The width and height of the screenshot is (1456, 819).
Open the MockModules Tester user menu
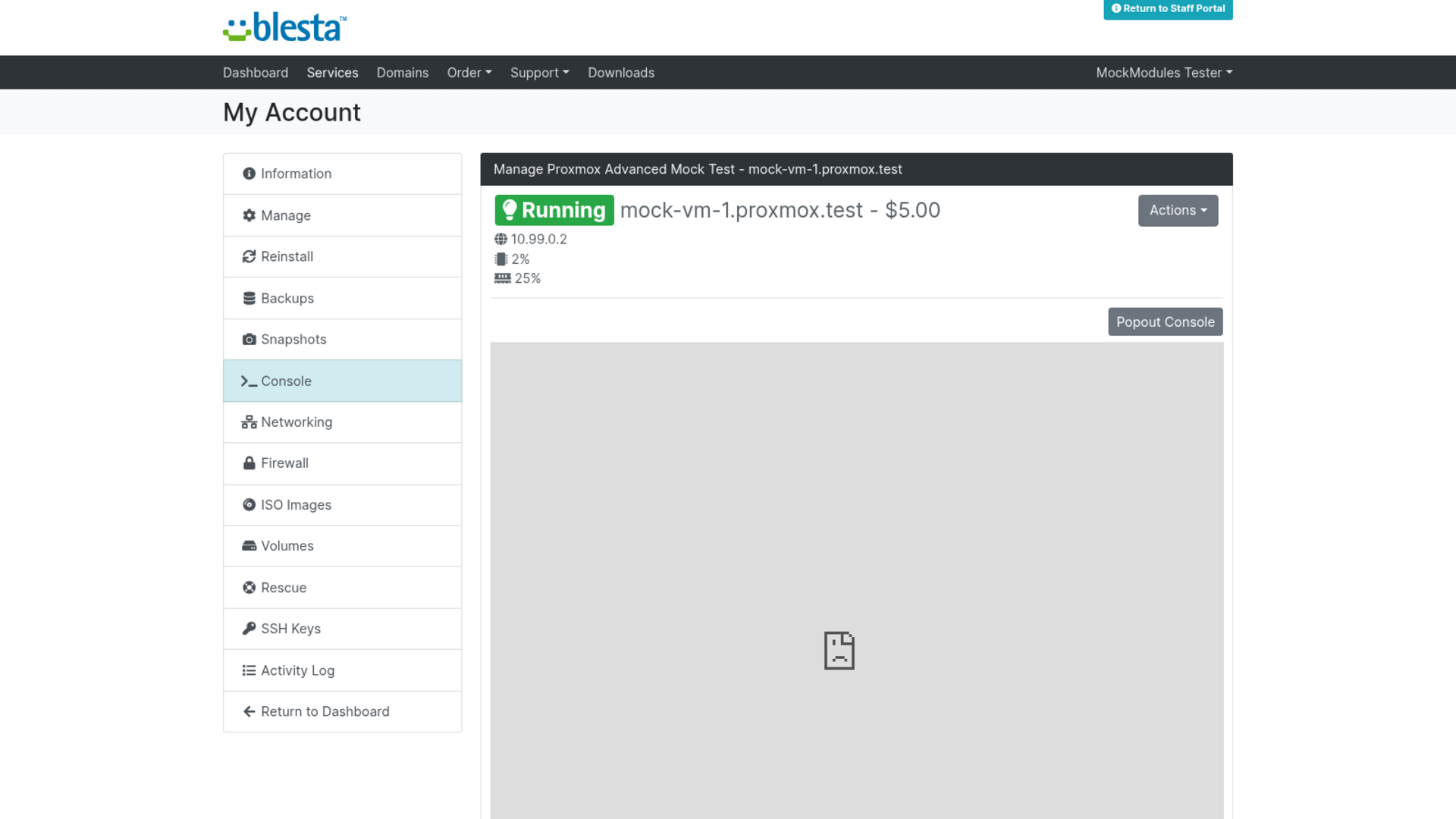(x=1164, y=73)
